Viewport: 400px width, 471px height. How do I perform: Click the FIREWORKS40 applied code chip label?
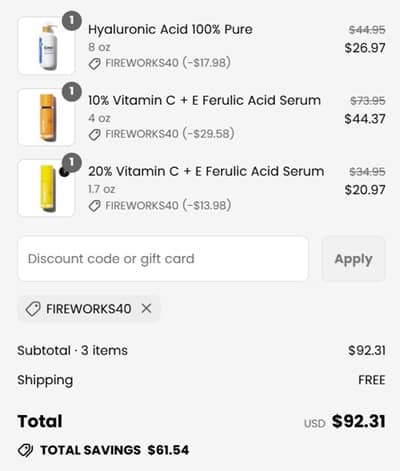[89, 309]
